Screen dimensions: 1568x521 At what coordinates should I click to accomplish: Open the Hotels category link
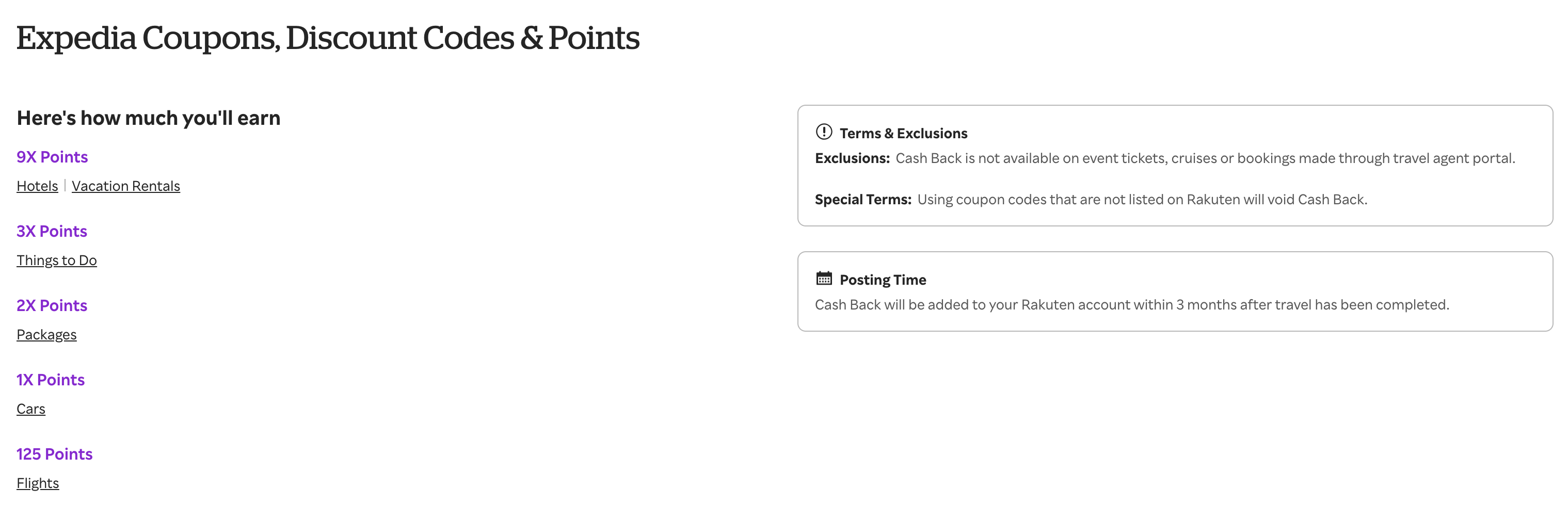pyautogui.click(x=37, y=186)
